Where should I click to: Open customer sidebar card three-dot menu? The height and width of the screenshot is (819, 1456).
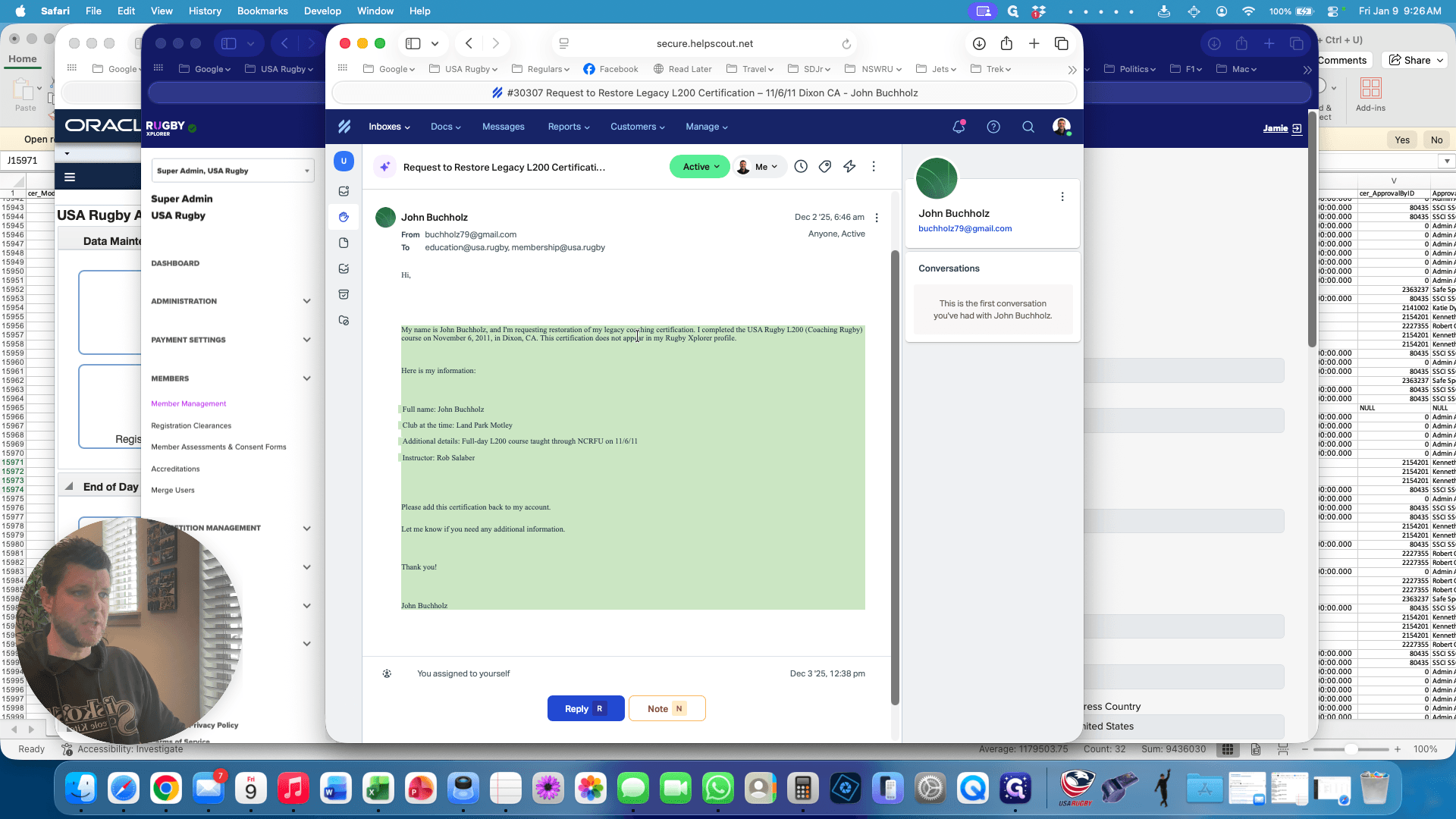tap(1062, 196)
